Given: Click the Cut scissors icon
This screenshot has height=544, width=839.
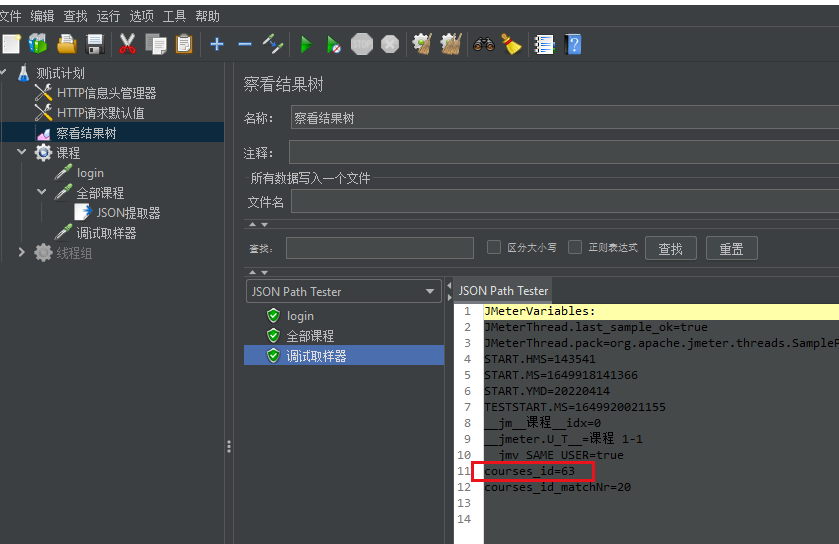Looking at the screenshot, I should [x=127, y=44].
